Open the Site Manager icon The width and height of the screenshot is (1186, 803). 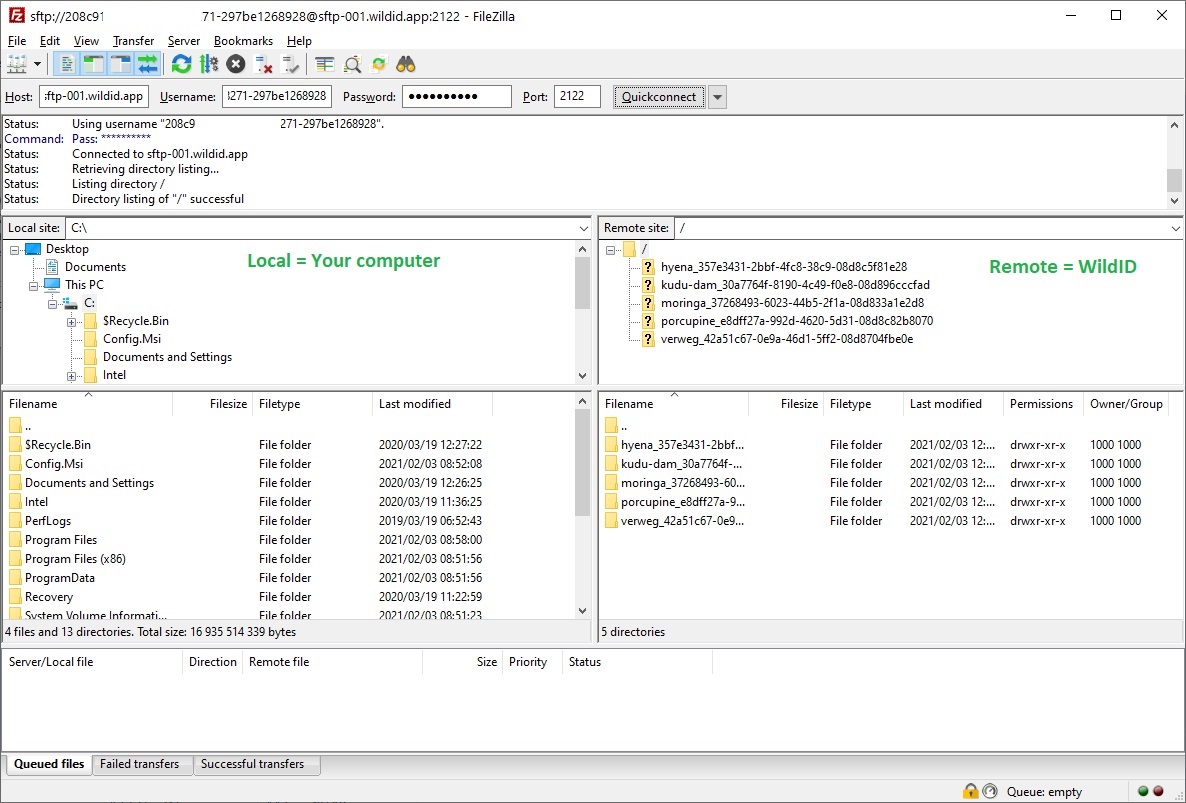(17, 64)
